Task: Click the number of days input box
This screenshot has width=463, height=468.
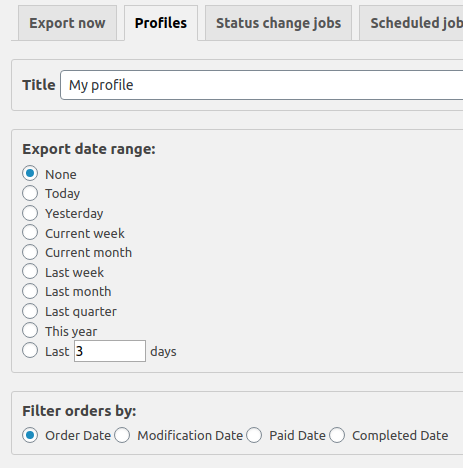Action: coord(110,351)
